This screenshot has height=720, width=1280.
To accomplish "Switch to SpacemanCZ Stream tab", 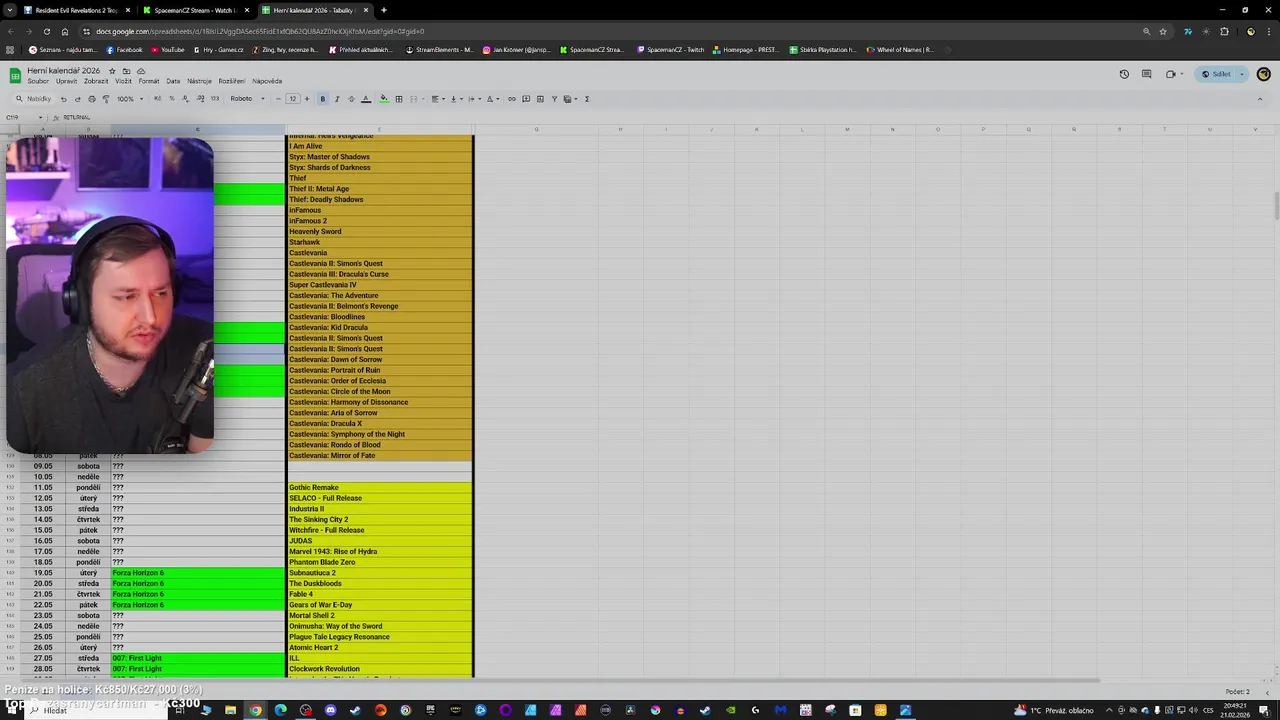I will pyautogui.click(x=195, y=10).
